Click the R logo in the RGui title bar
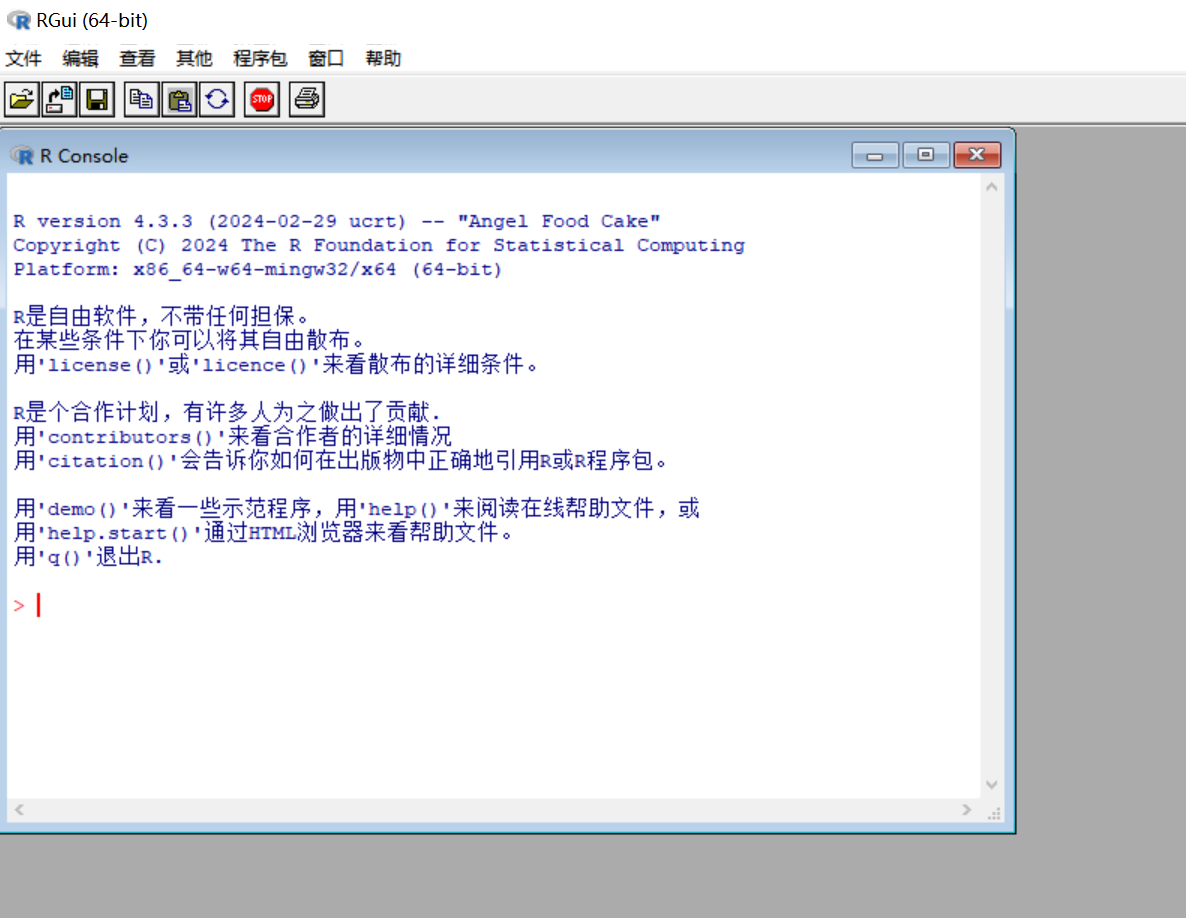Viewport: 1186px width, 918px height. pos(19,20)
